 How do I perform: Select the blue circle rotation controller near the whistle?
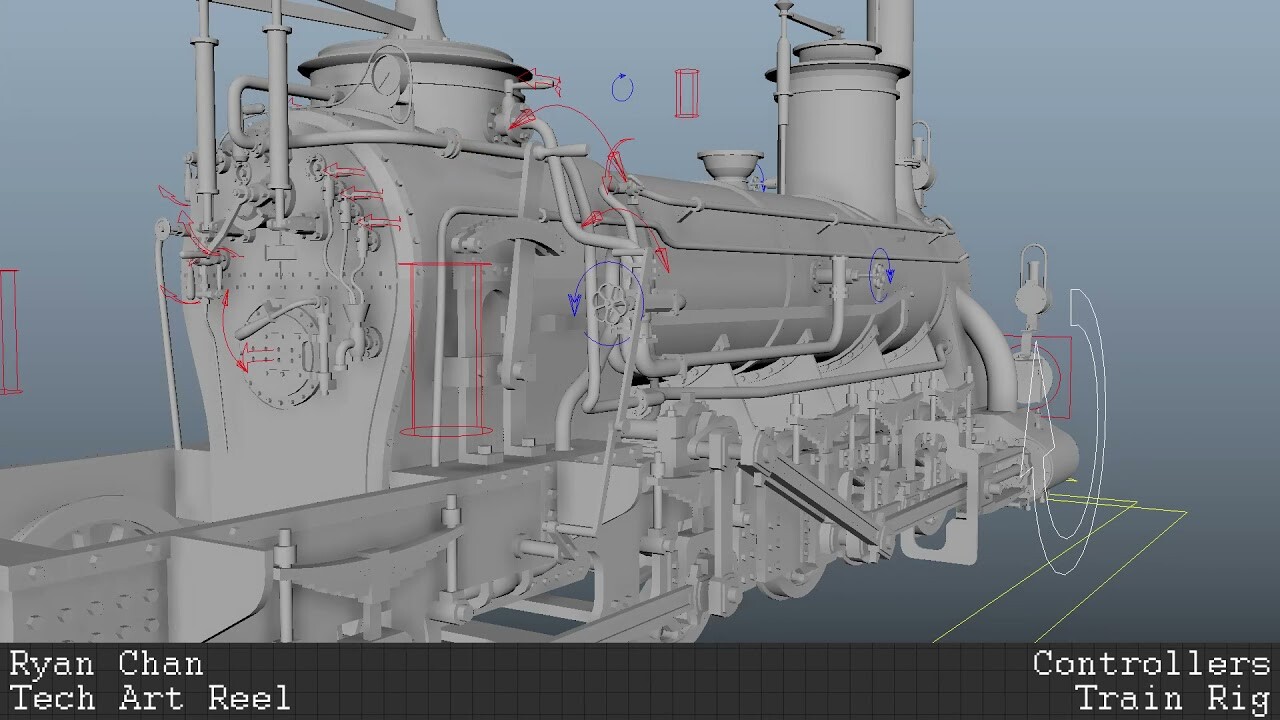pos(620,87)
